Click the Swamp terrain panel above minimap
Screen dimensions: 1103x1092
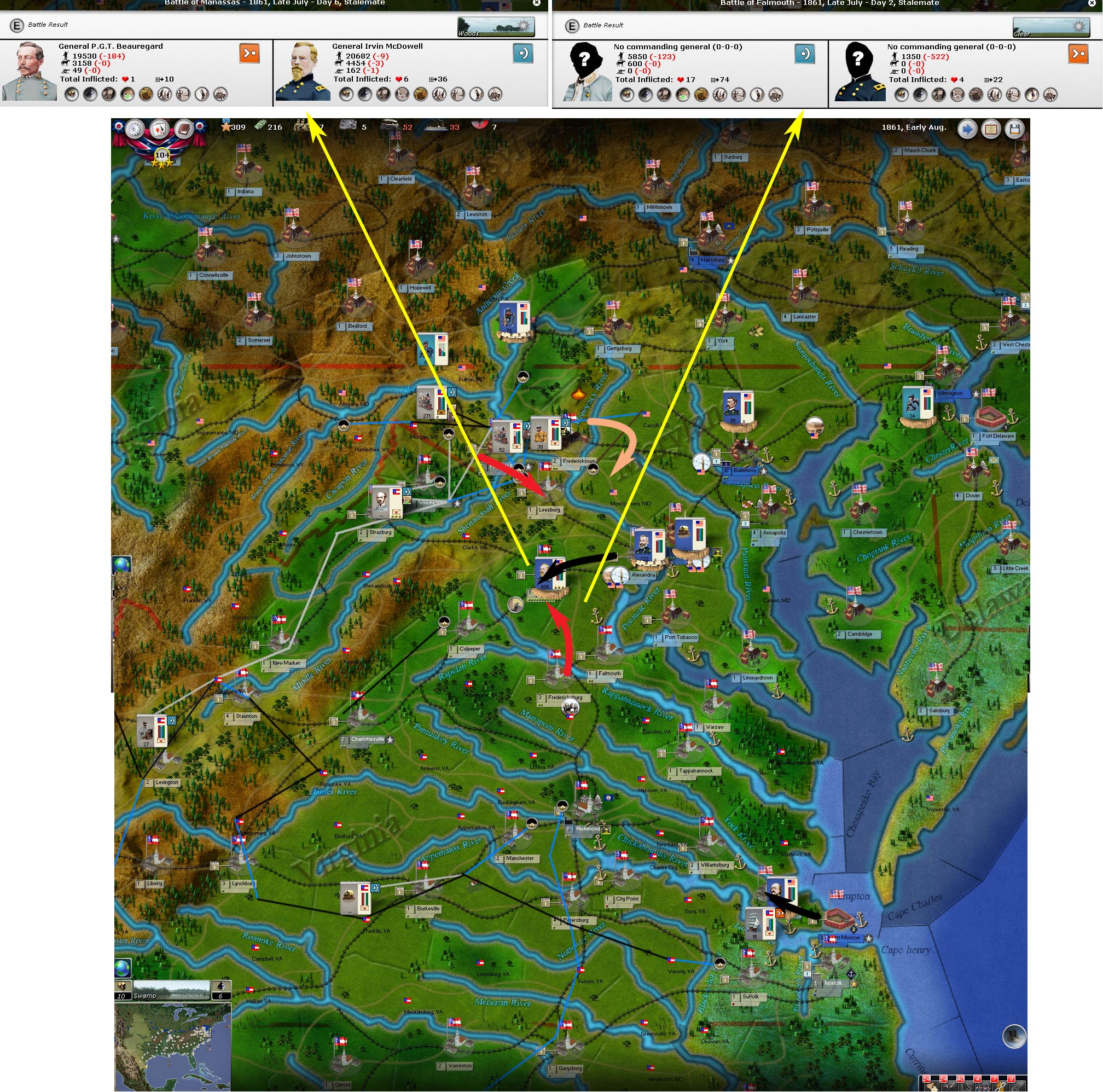coord(171,991)
